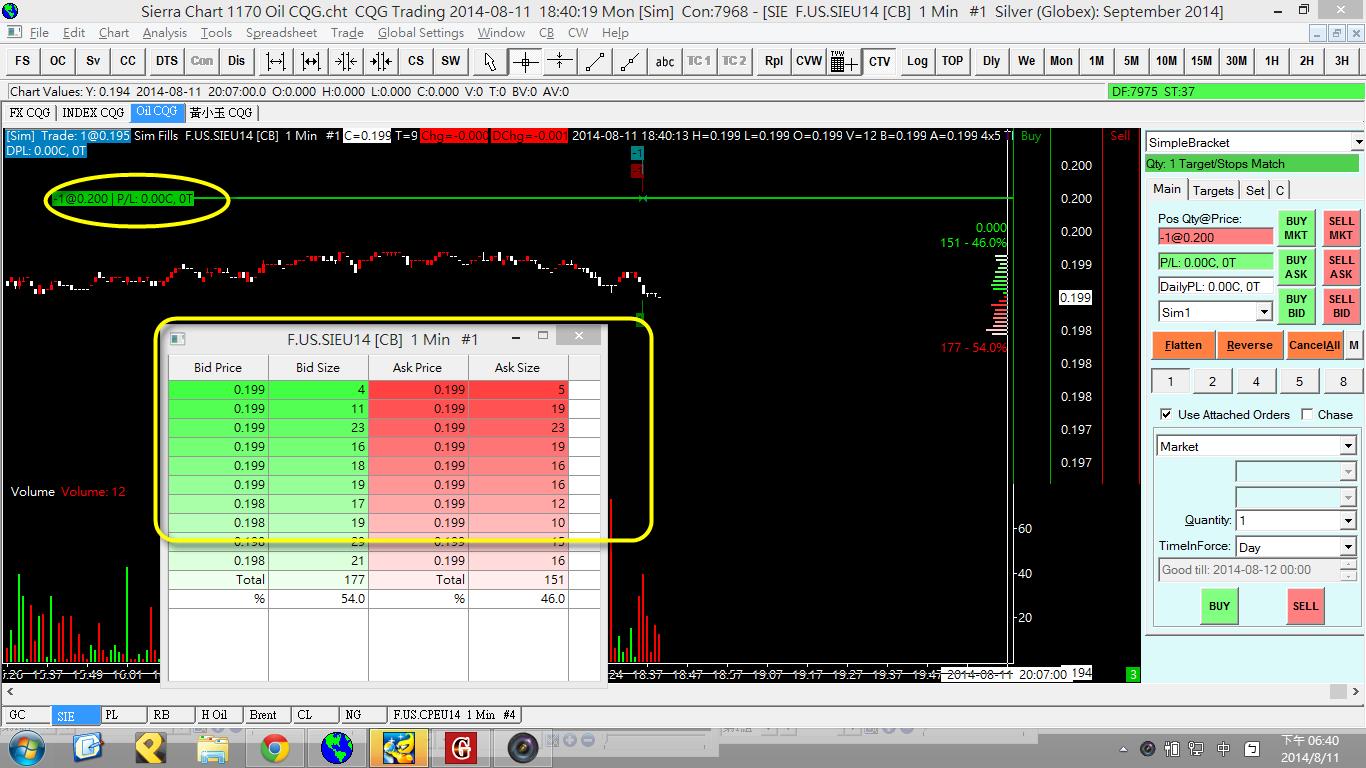Viewport: 1366px width, 768px height.
Task: Expand the SimpleBracket configuration dropdown
Action: [1357, 143]
